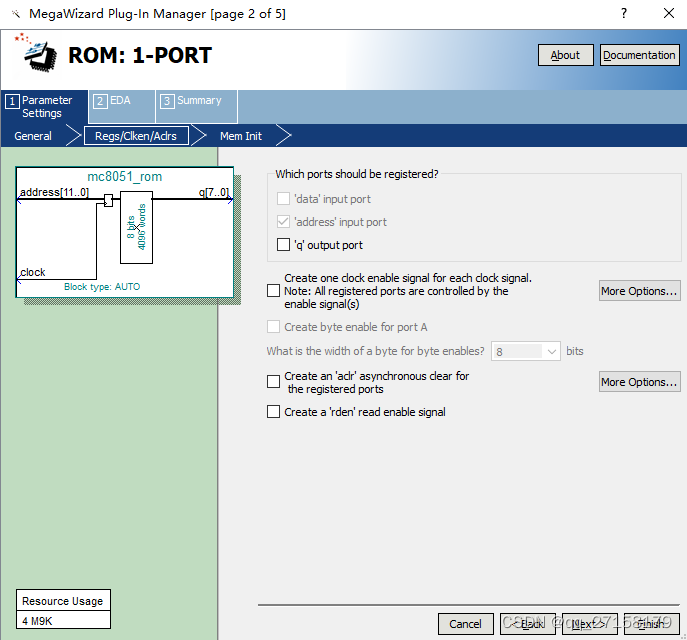Select the Regs/Clken/Aclrs sub-page
Viewport: 687px width, 640px height.
click(136, 136)
